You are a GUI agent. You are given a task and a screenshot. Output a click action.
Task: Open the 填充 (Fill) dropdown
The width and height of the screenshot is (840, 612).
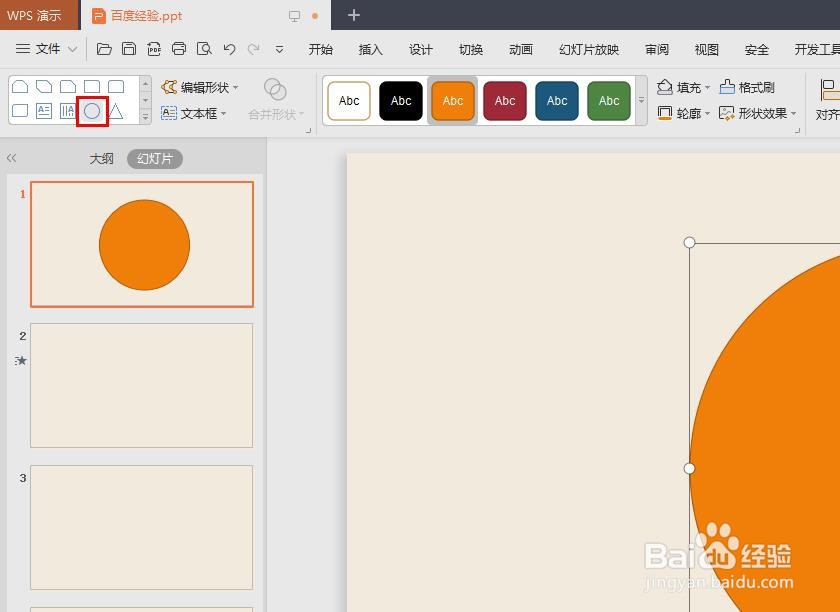(684, 87)
